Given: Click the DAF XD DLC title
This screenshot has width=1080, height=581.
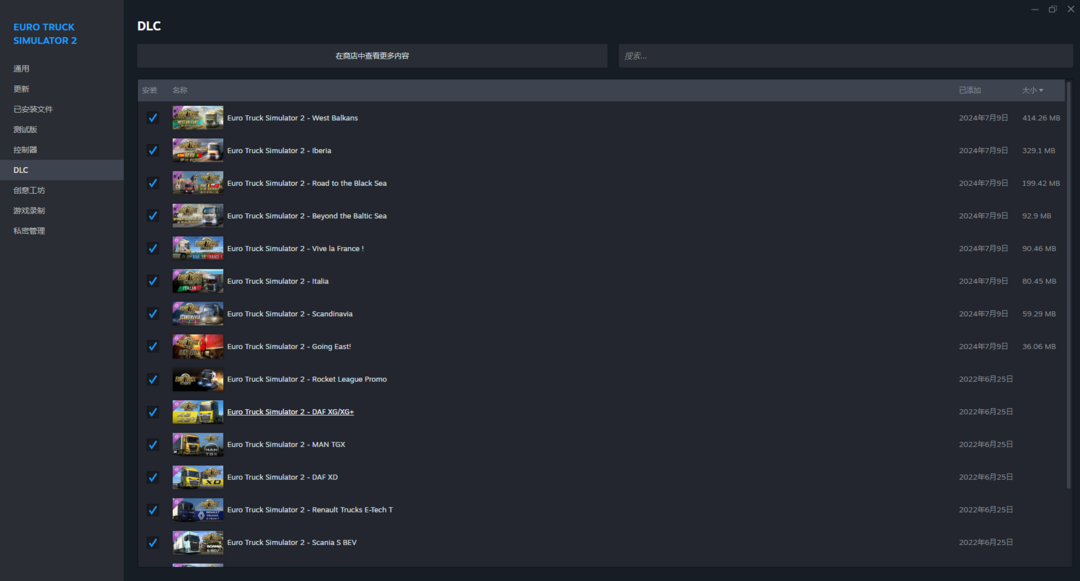Looking at the screenshot, I should pos(282,477).
